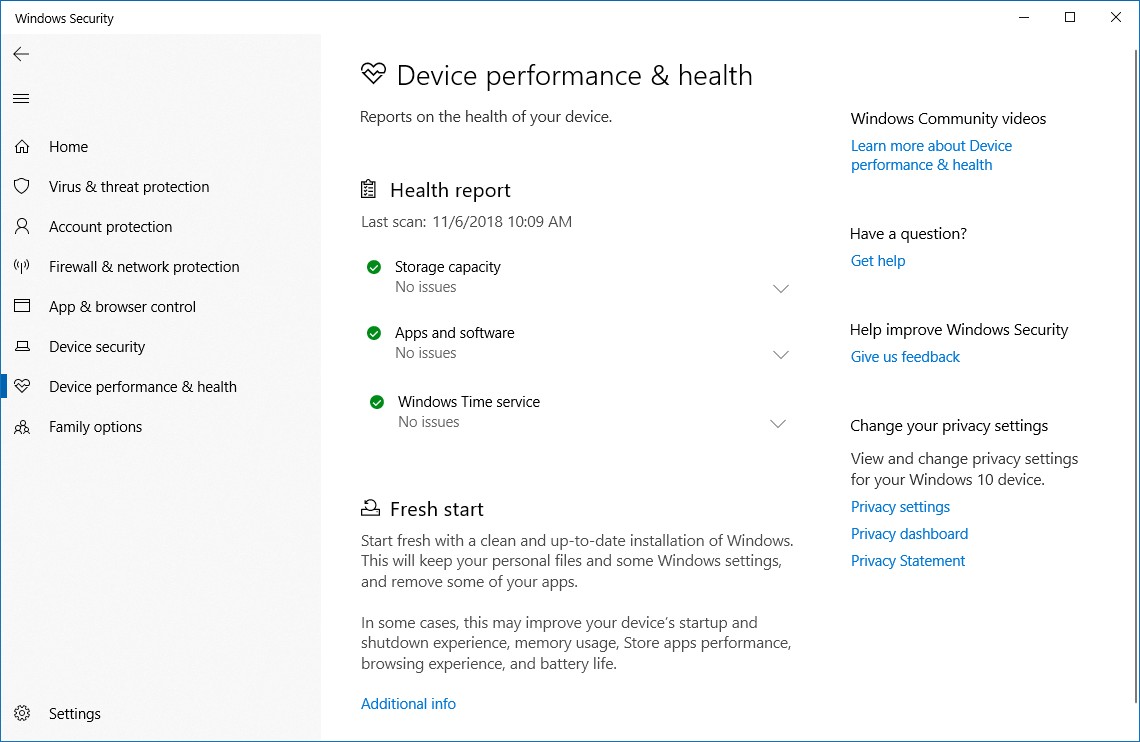Expand the Windows Time service chevron

(777, 424)
